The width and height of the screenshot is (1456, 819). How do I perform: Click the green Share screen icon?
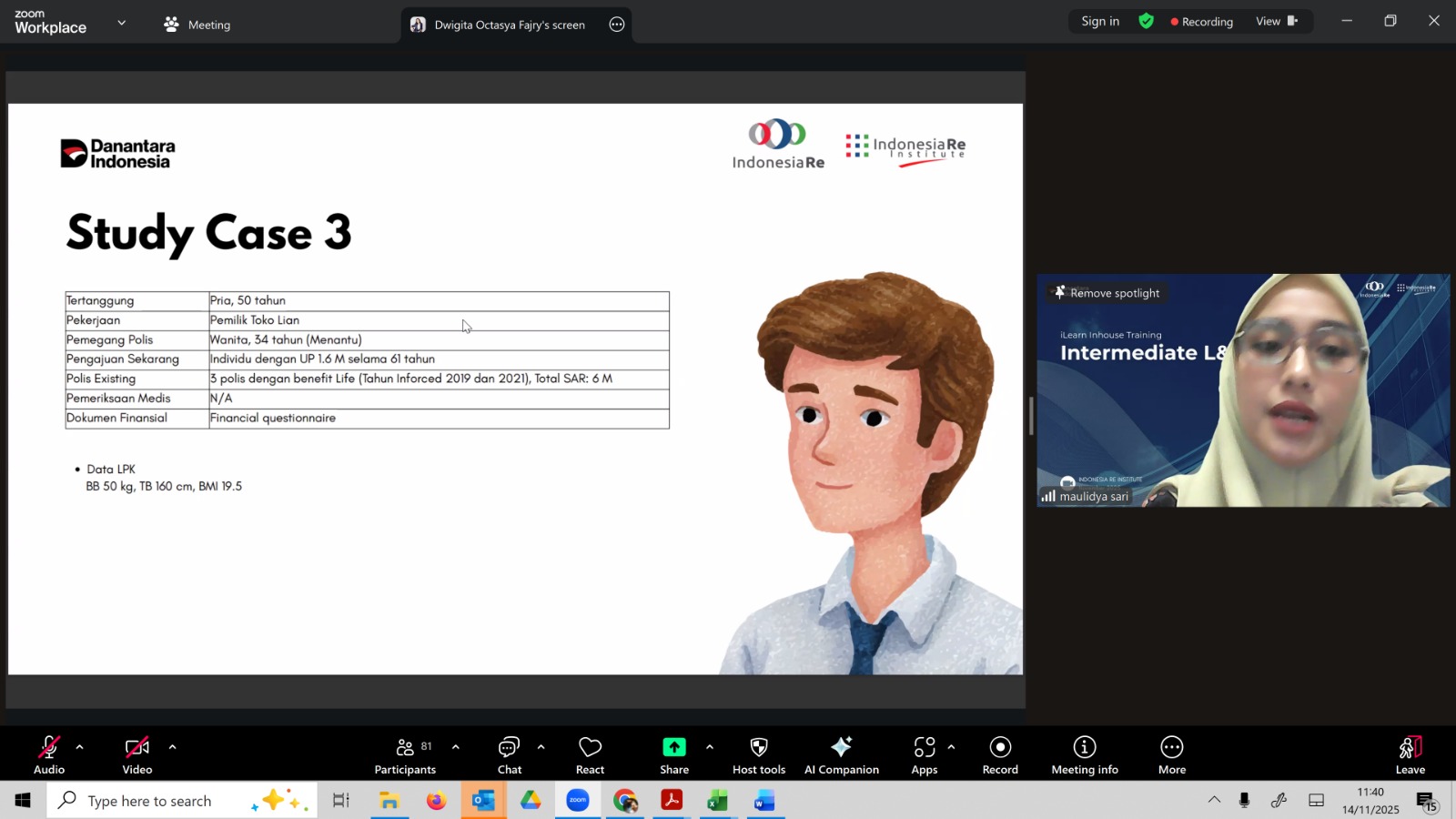[x=673, y=747]
